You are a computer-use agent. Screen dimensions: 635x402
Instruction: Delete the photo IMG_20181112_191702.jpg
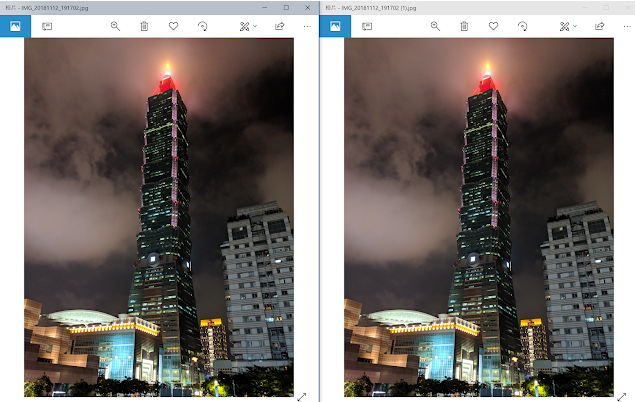144,26
